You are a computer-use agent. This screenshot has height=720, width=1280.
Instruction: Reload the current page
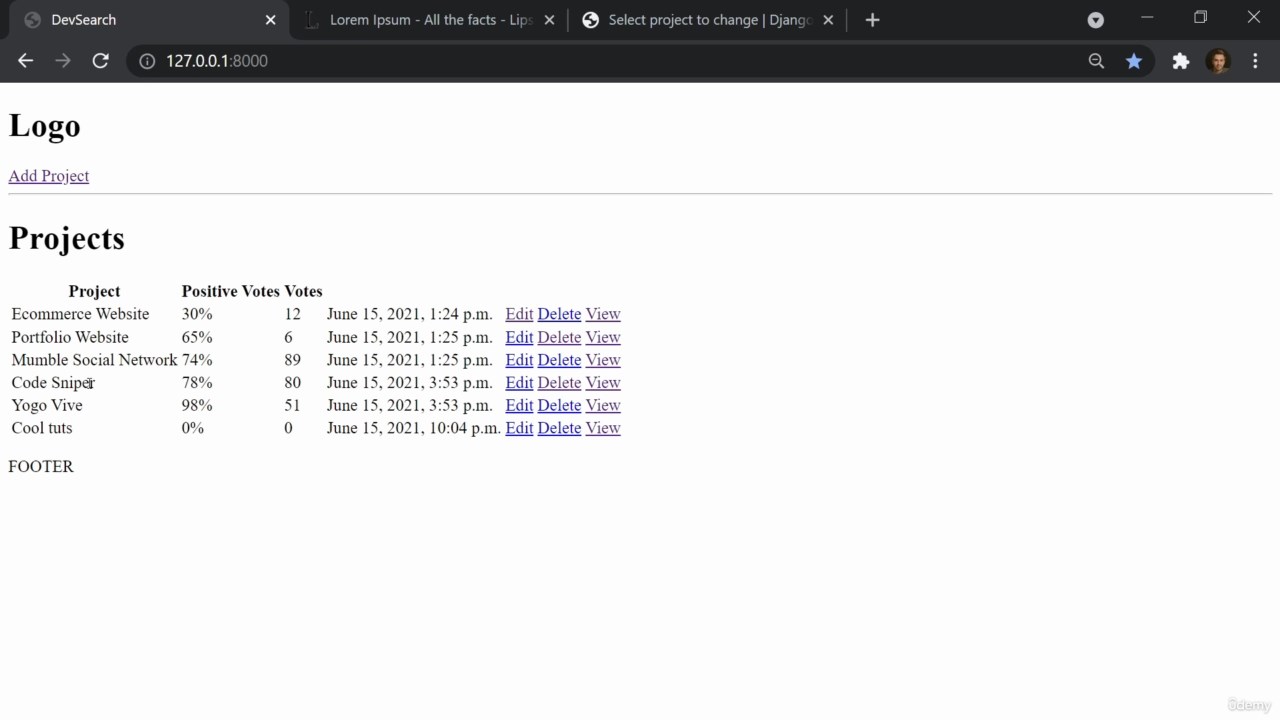tap(100, 61)
